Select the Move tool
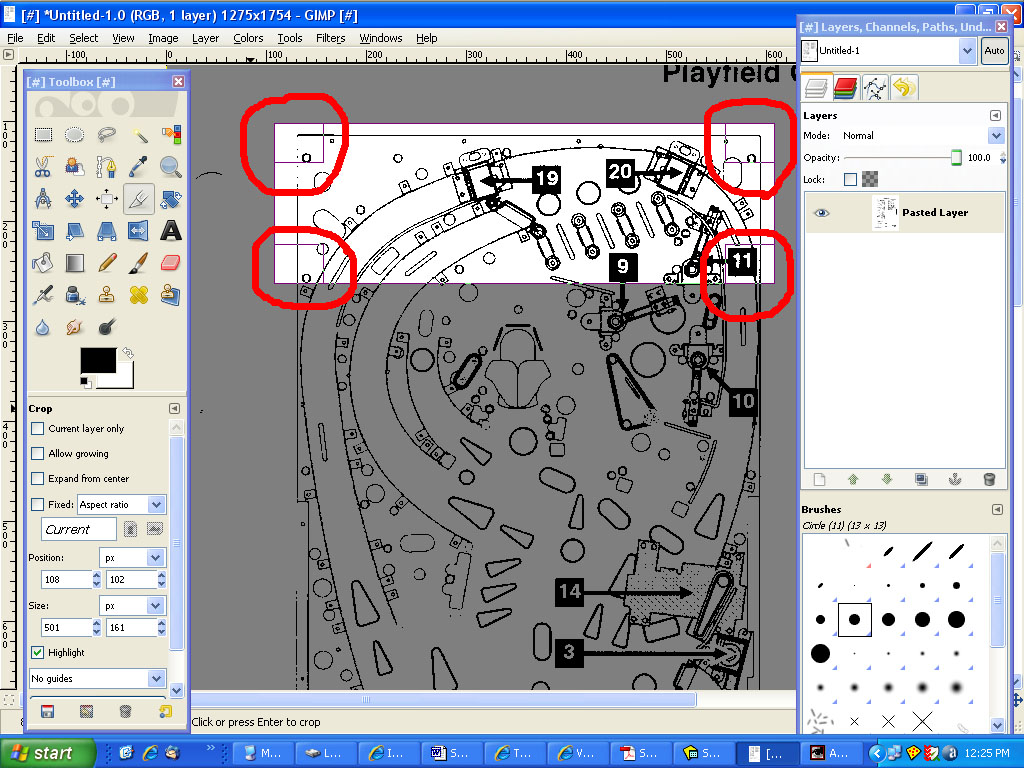This screenshot has height=768, width=1024. point(75,199)
